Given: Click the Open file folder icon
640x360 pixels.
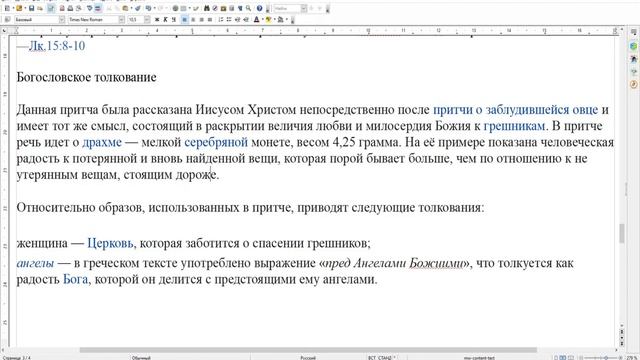Looking at the screenshot, I should [x=19, y=8].
